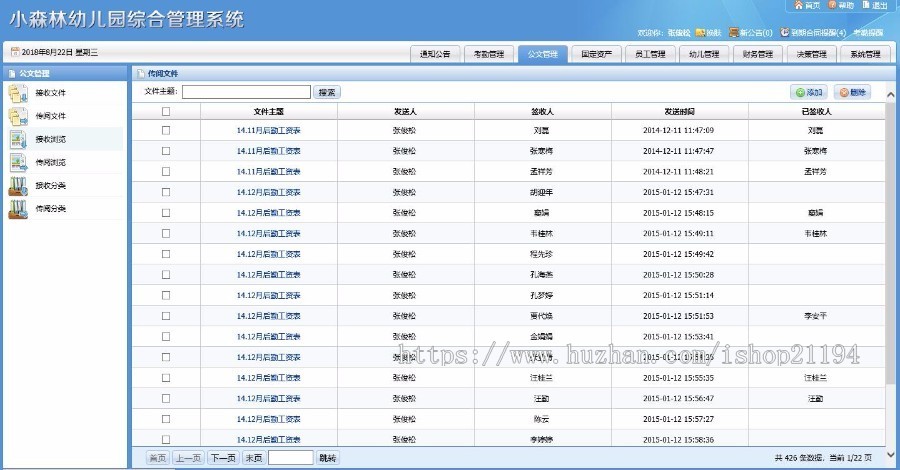Open 传阅浏览 in the sidebar
Image resolution: width=900 pixels, height=470 pixels.
[51, 162]
